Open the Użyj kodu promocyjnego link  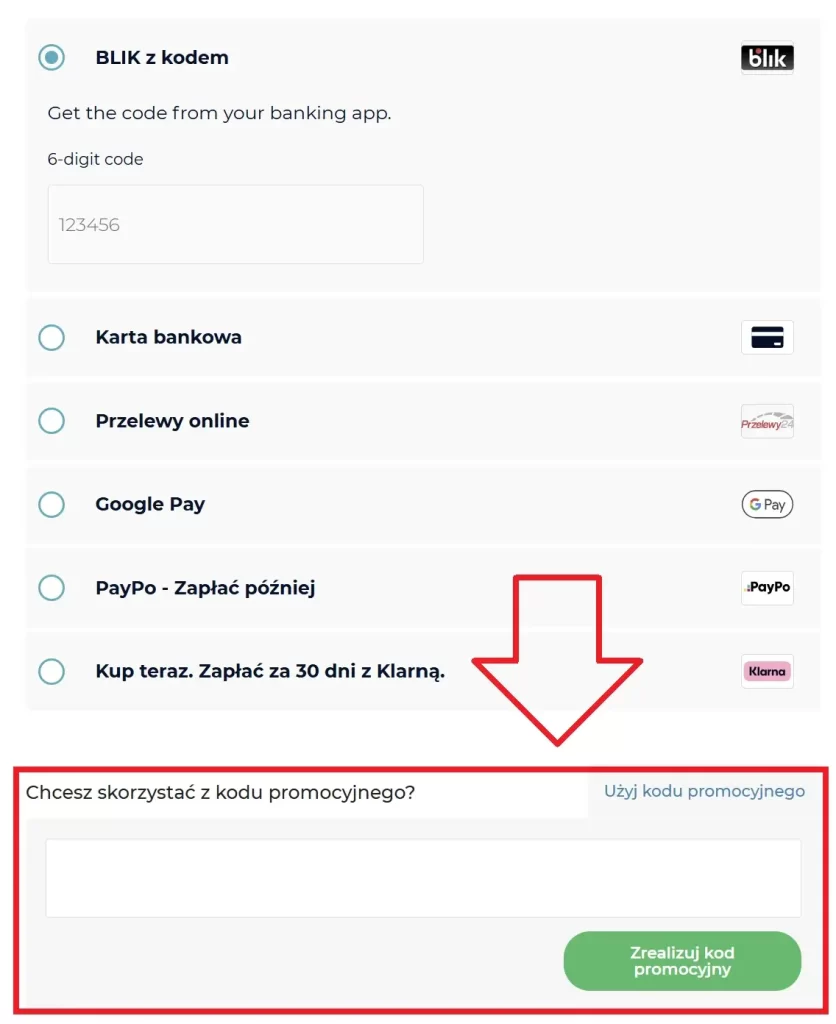(x=704, y=791)
